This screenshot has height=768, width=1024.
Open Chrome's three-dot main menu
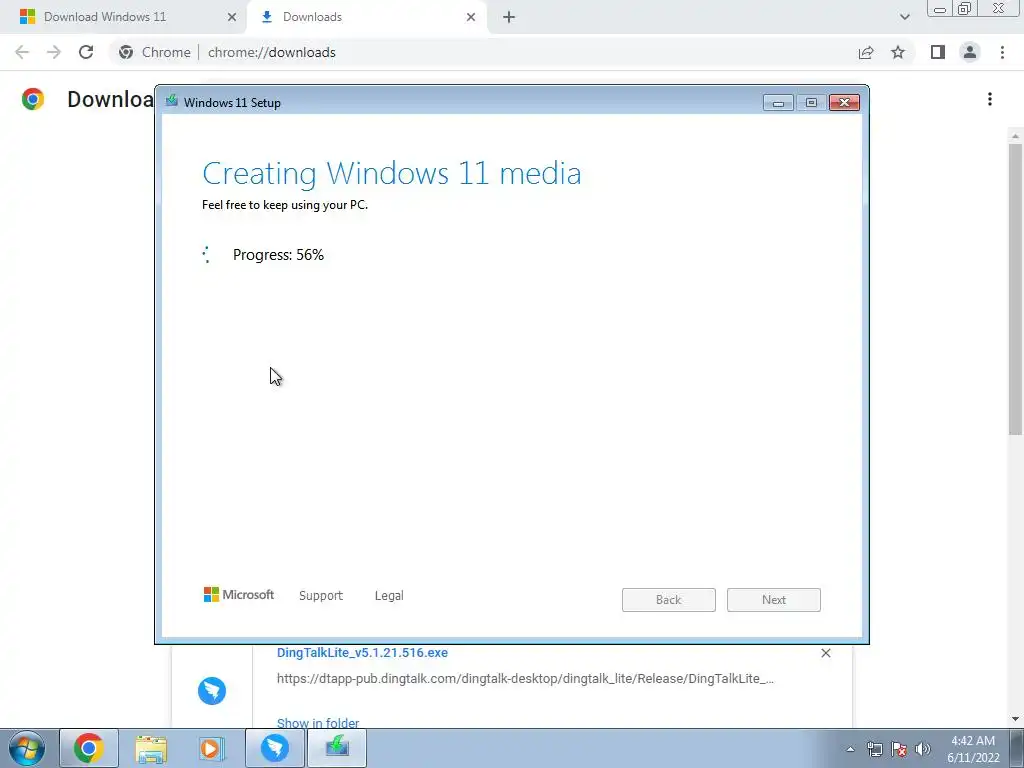click(1002, 52)
